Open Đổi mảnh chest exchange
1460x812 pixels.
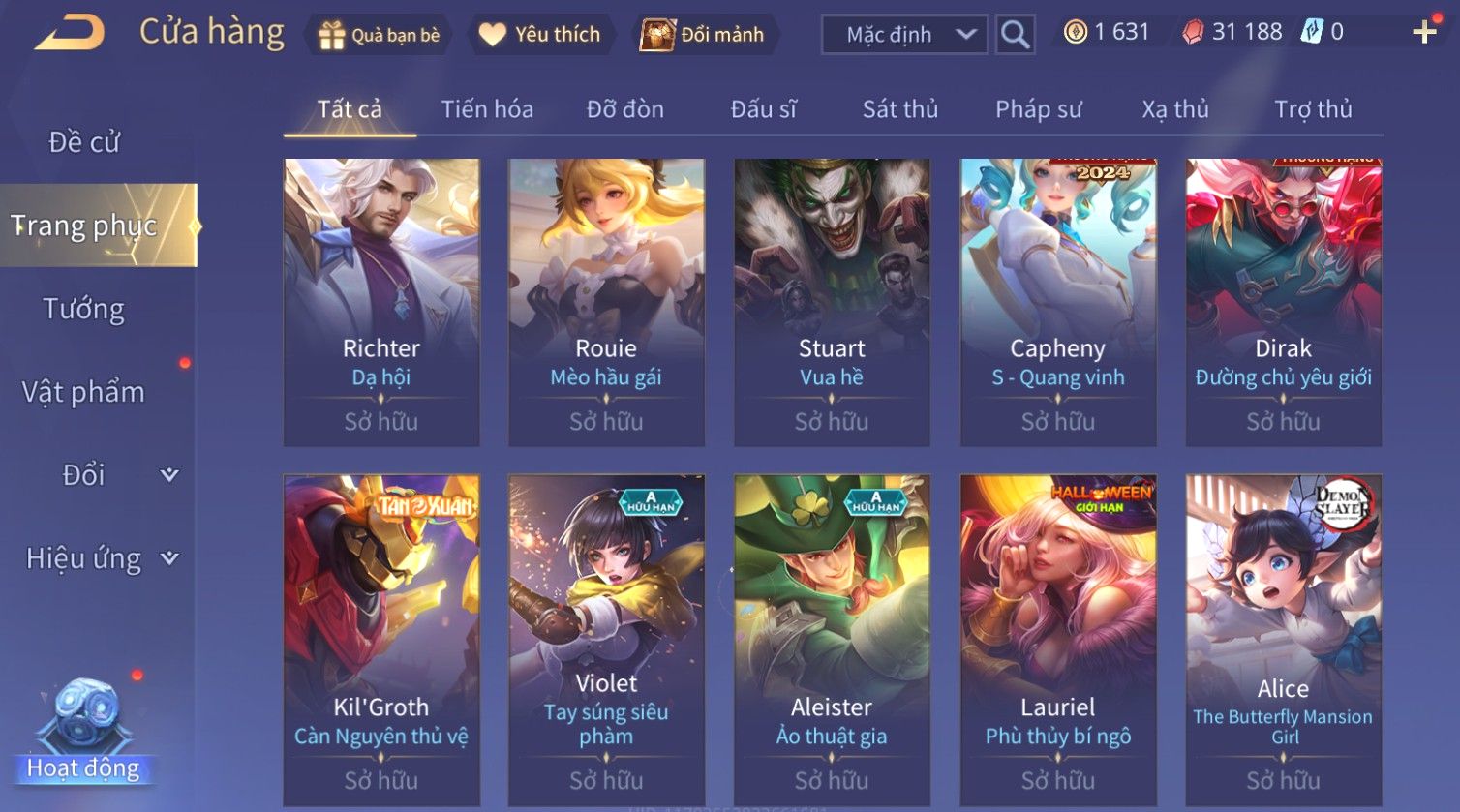[x=706, y=35]
